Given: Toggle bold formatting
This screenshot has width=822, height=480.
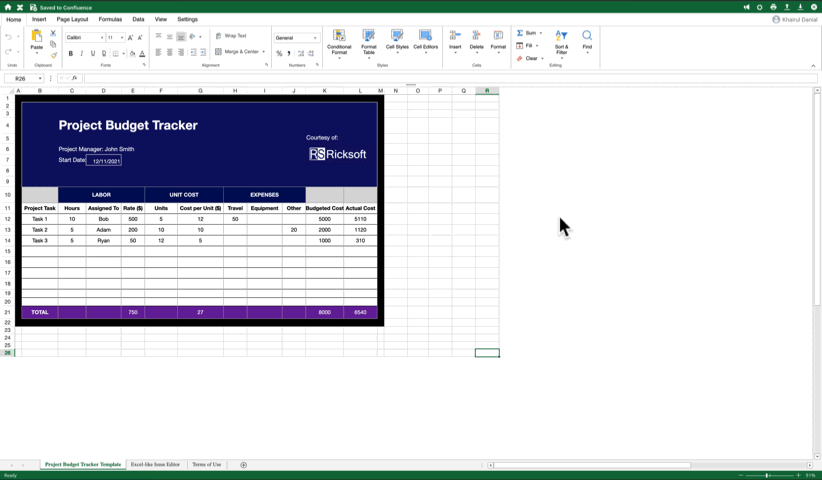Looking at the screenshot, I should coord(70,53).
